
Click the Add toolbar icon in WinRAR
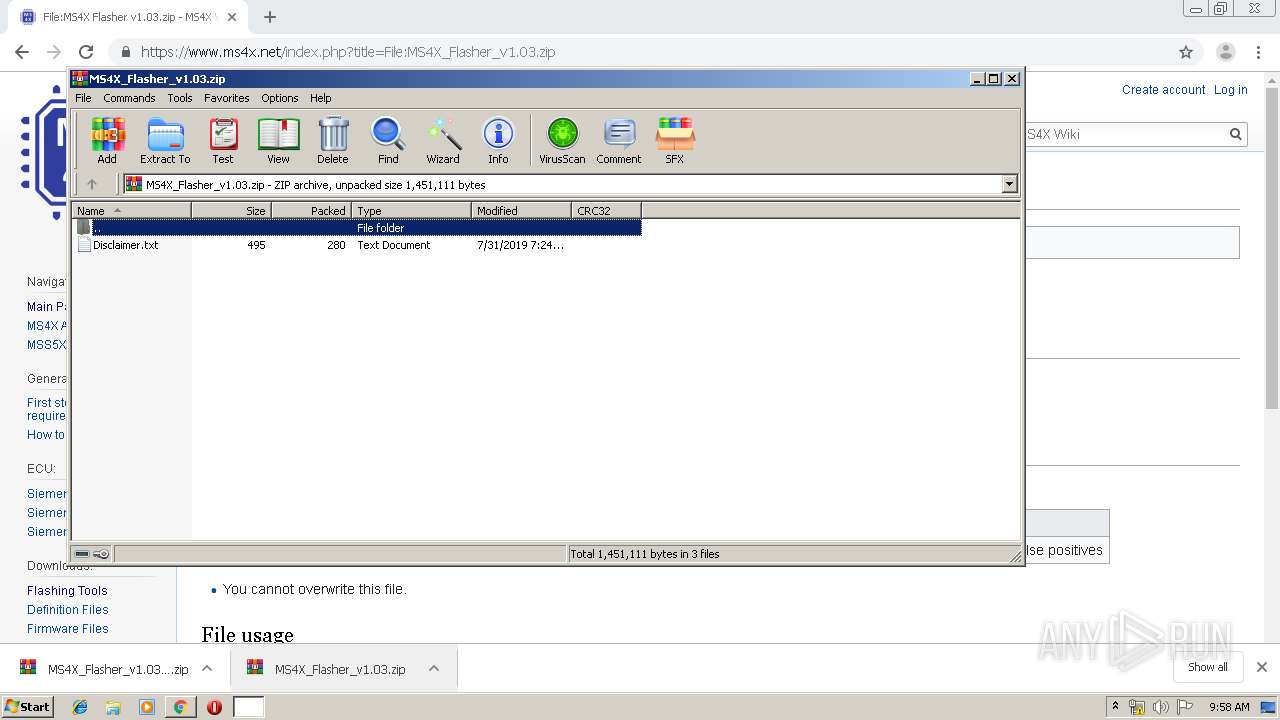click(107, 140)
